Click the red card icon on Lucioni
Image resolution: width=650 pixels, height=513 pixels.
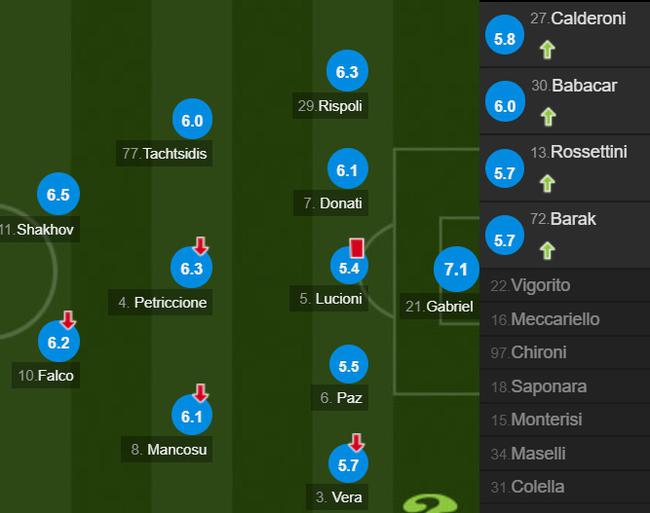tap(357, 248)
